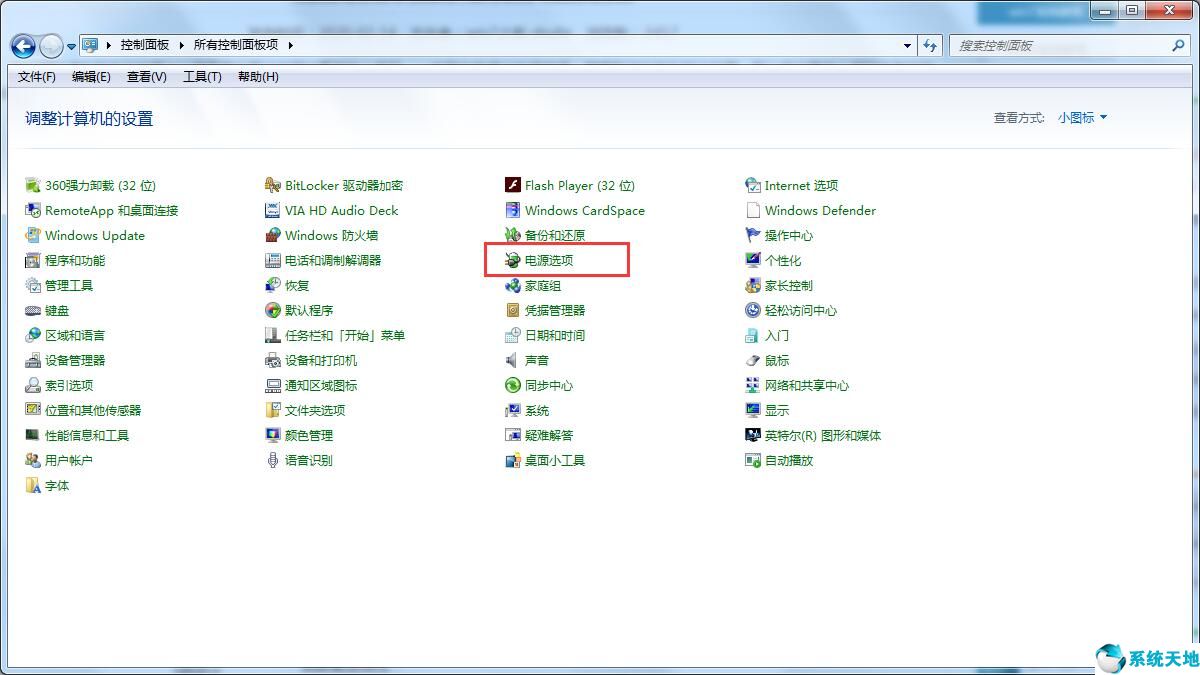This screenshot has height=675, width=1200.
Task: Click the Windows Defender icon
Action: 753,210
